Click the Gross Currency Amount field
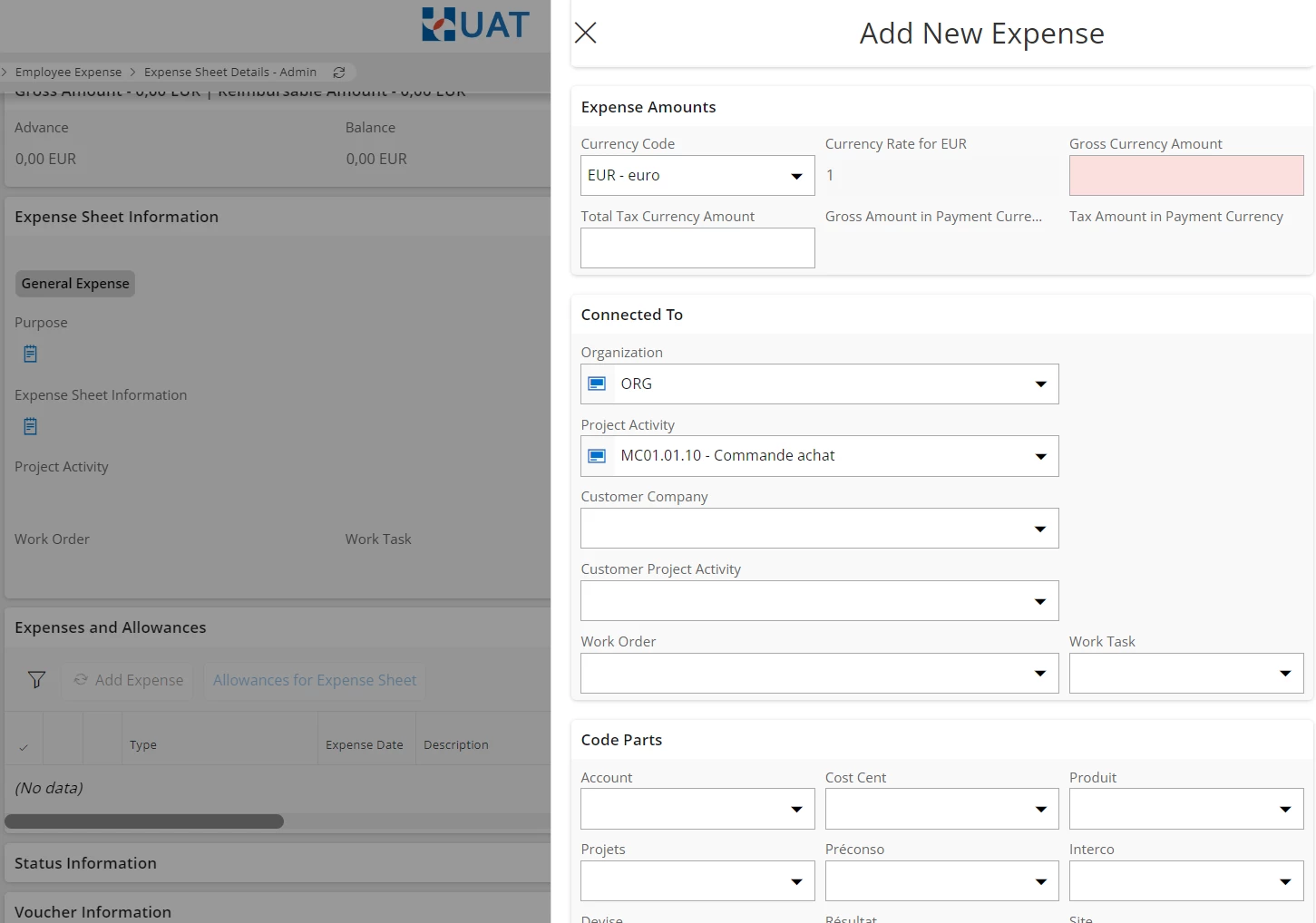1316x923 pixels. tap(1185, 176)
